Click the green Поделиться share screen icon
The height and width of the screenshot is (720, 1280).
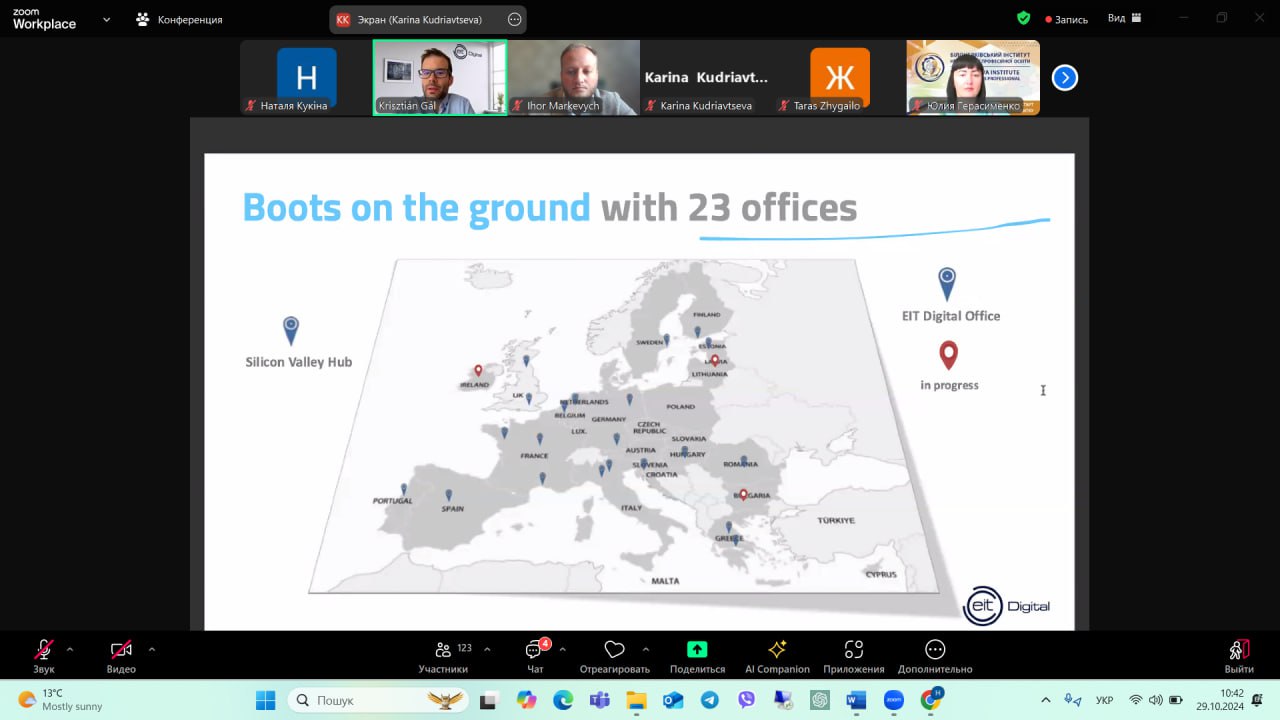(697, 650)
